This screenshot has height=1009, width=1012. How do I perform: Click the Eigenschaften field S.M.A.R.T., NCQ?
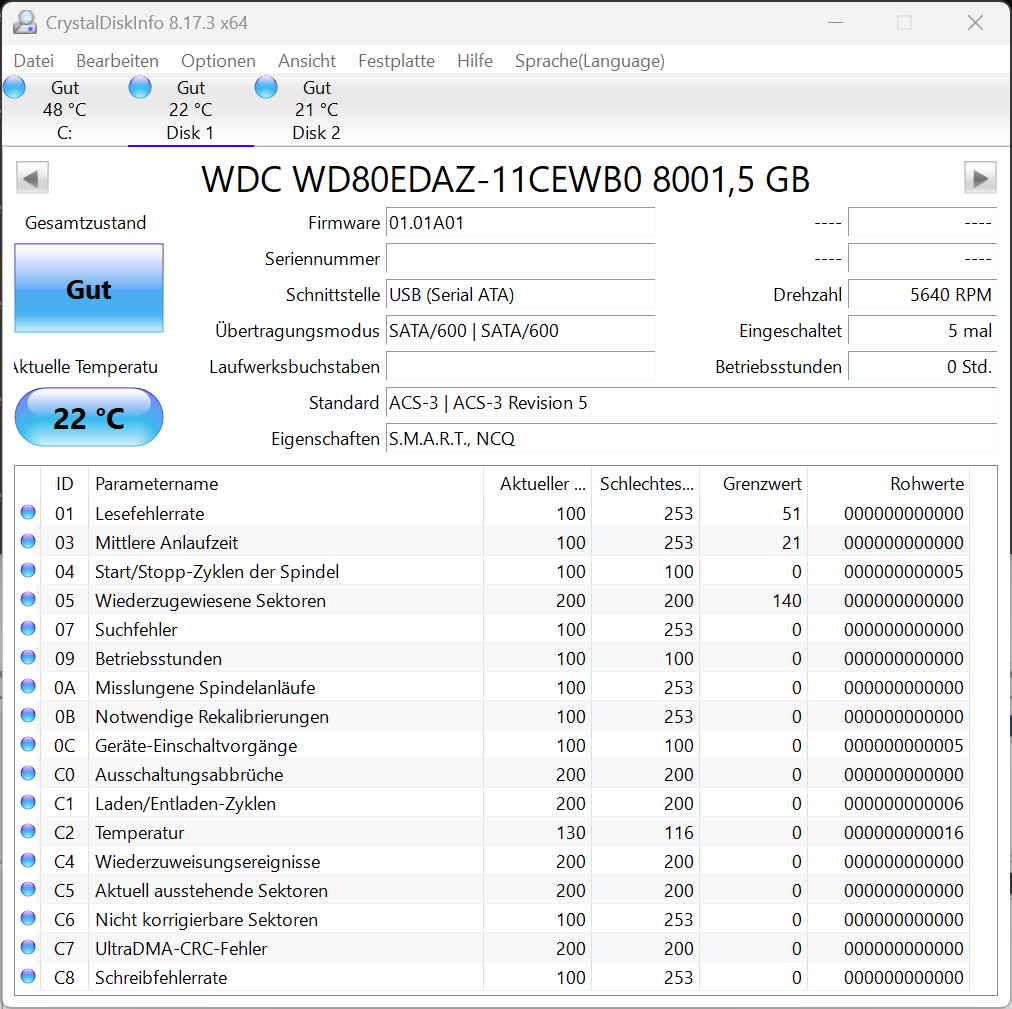point(691,440)
